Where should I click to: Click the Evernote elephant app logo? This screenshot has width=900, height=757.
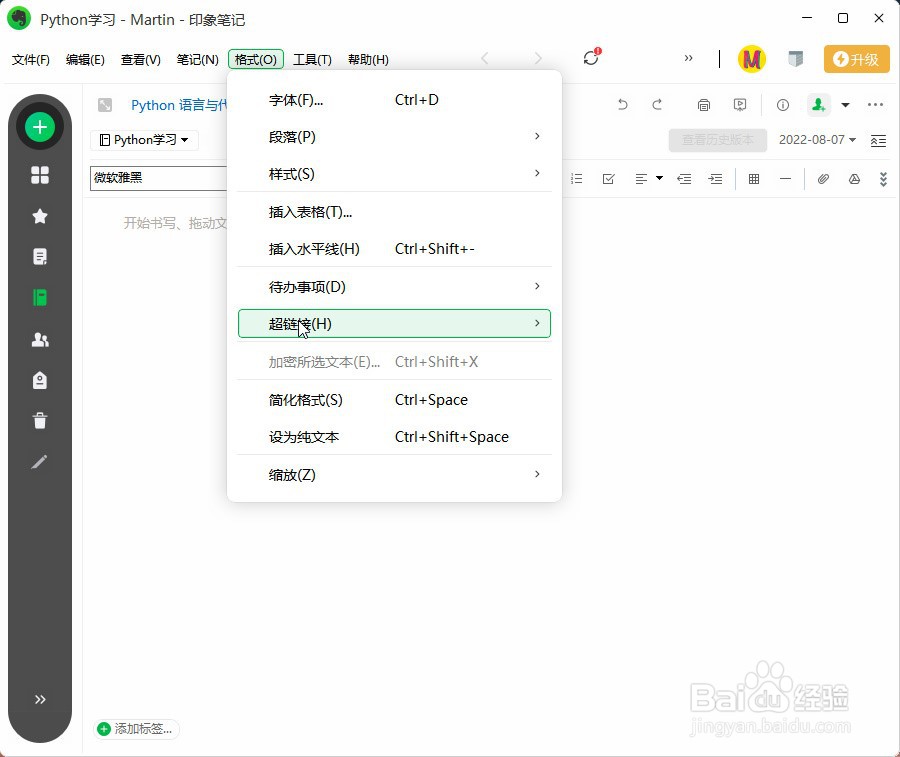(x=19, y=19)
